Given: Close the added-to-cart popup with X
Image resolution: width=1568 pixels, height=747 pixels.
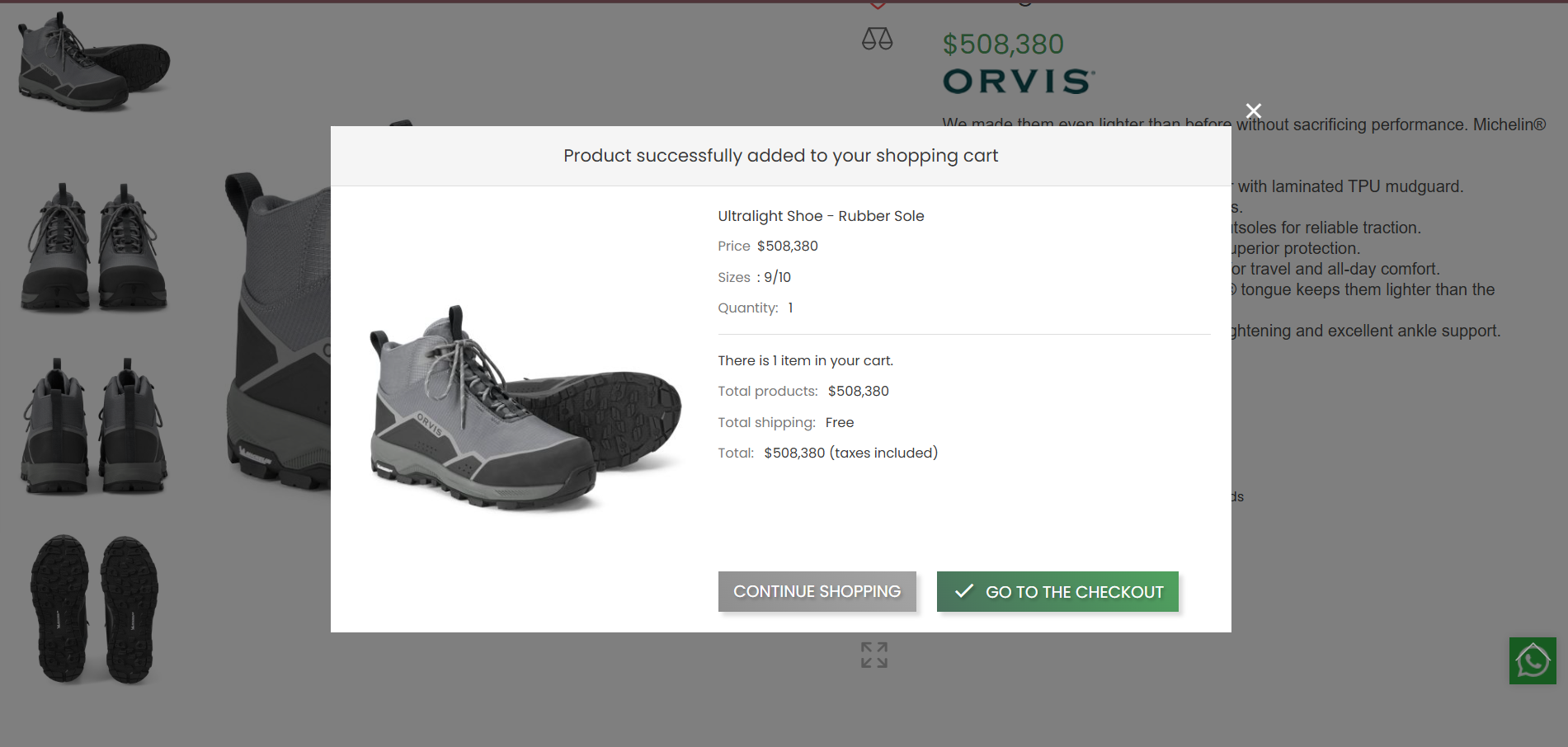Looking at the screenshot, I should pyautogui.click(x=1253, y=110).
